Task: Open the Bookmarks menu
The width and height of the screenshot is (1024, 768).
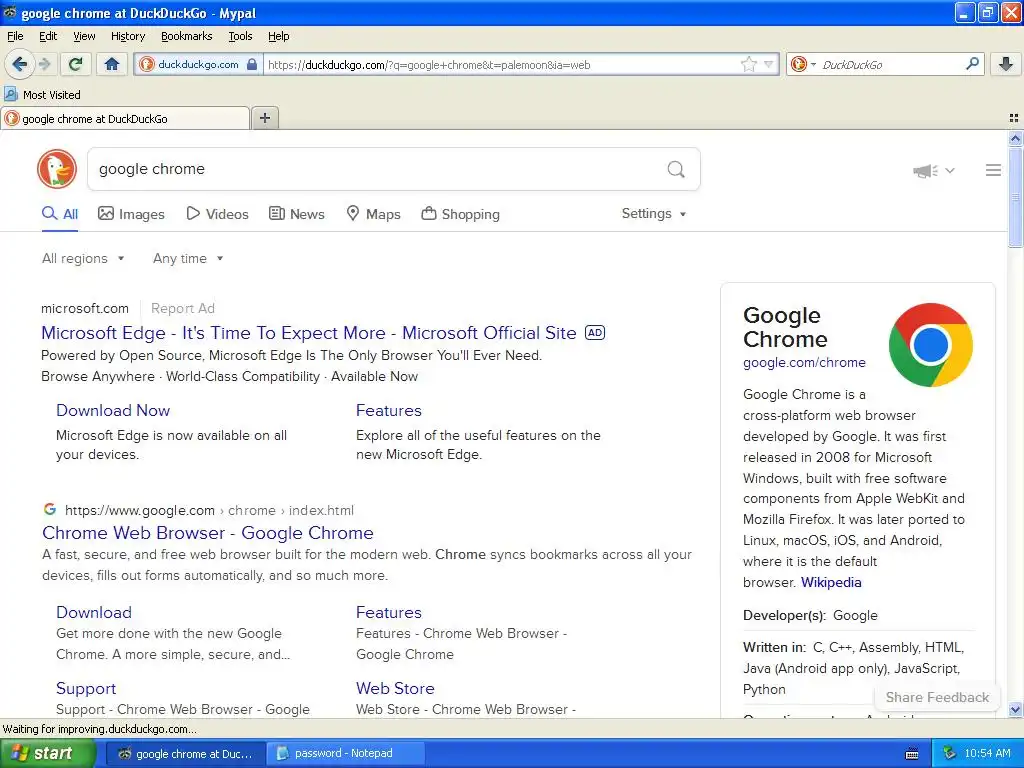Action: pos(186,36)
